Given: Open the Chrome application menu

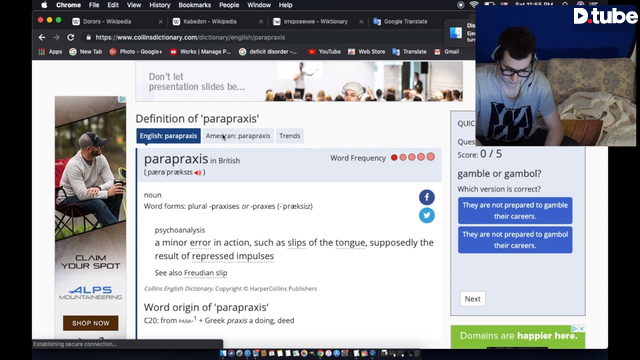Looking at the screenshot, I should click(68, 5).
